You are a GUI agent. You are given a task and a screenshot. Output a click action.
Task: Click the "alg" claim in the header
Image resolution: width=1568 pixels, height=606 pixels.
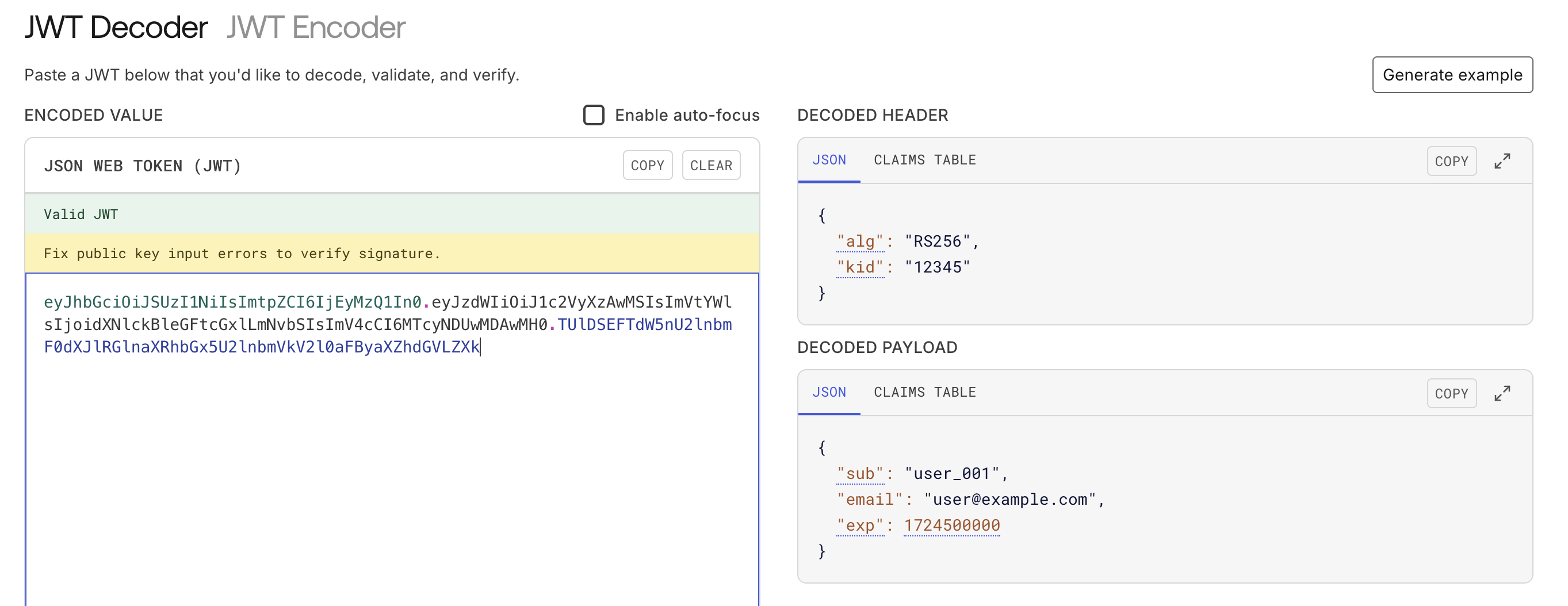[860, 240]
